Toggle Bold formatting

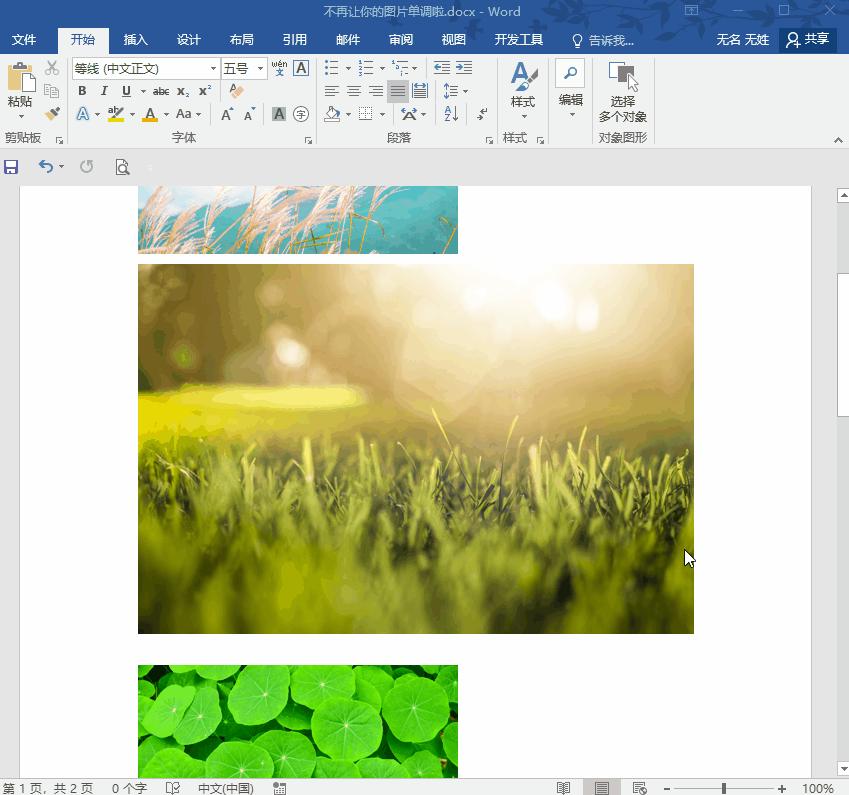(82, 91)
